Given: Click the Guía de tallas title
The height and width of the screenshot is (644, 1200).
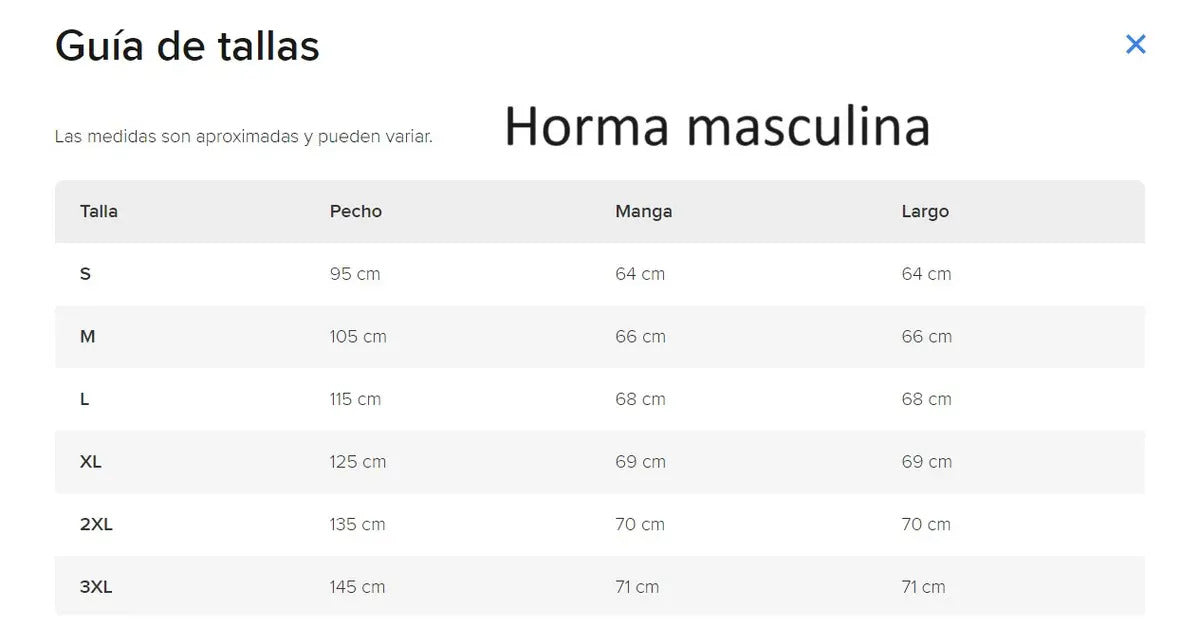Looking at the screenshot, I should click(187, 46).
